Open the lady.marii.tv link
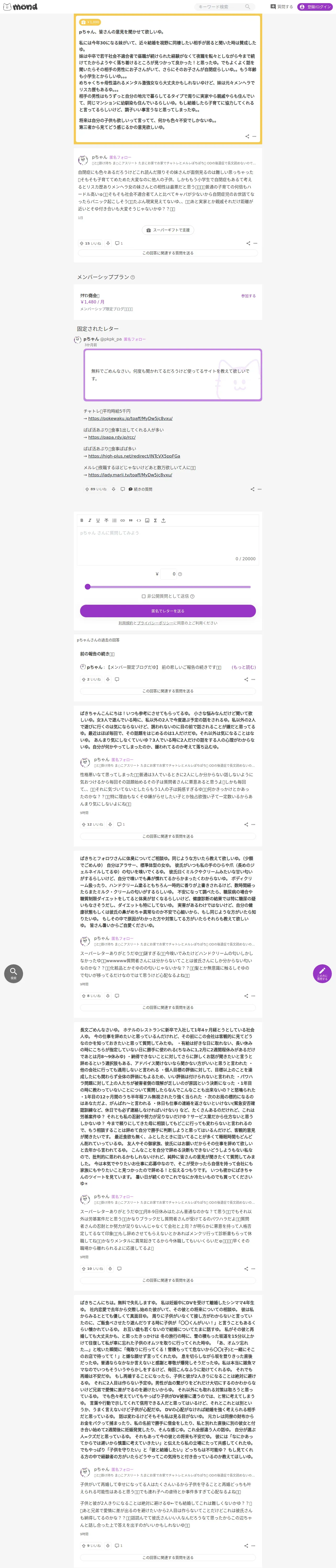336x1568 pixels. tap(130, 475)
